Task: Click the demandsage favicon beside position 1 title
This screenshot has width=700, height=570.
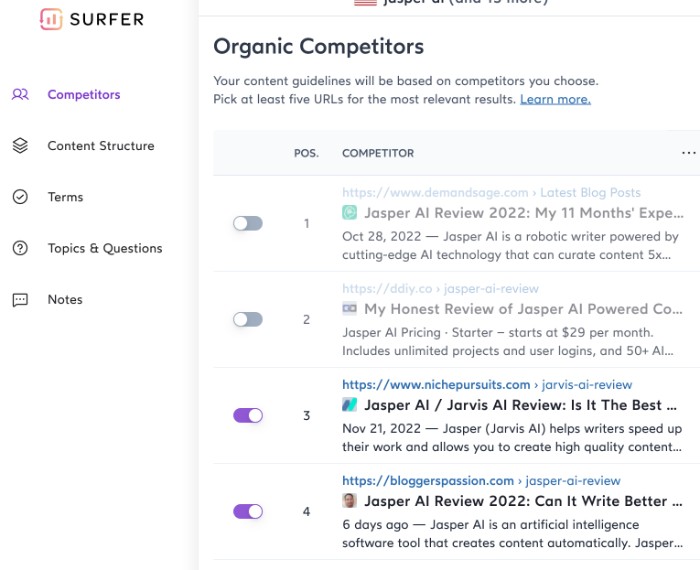Action: (350, 212)
